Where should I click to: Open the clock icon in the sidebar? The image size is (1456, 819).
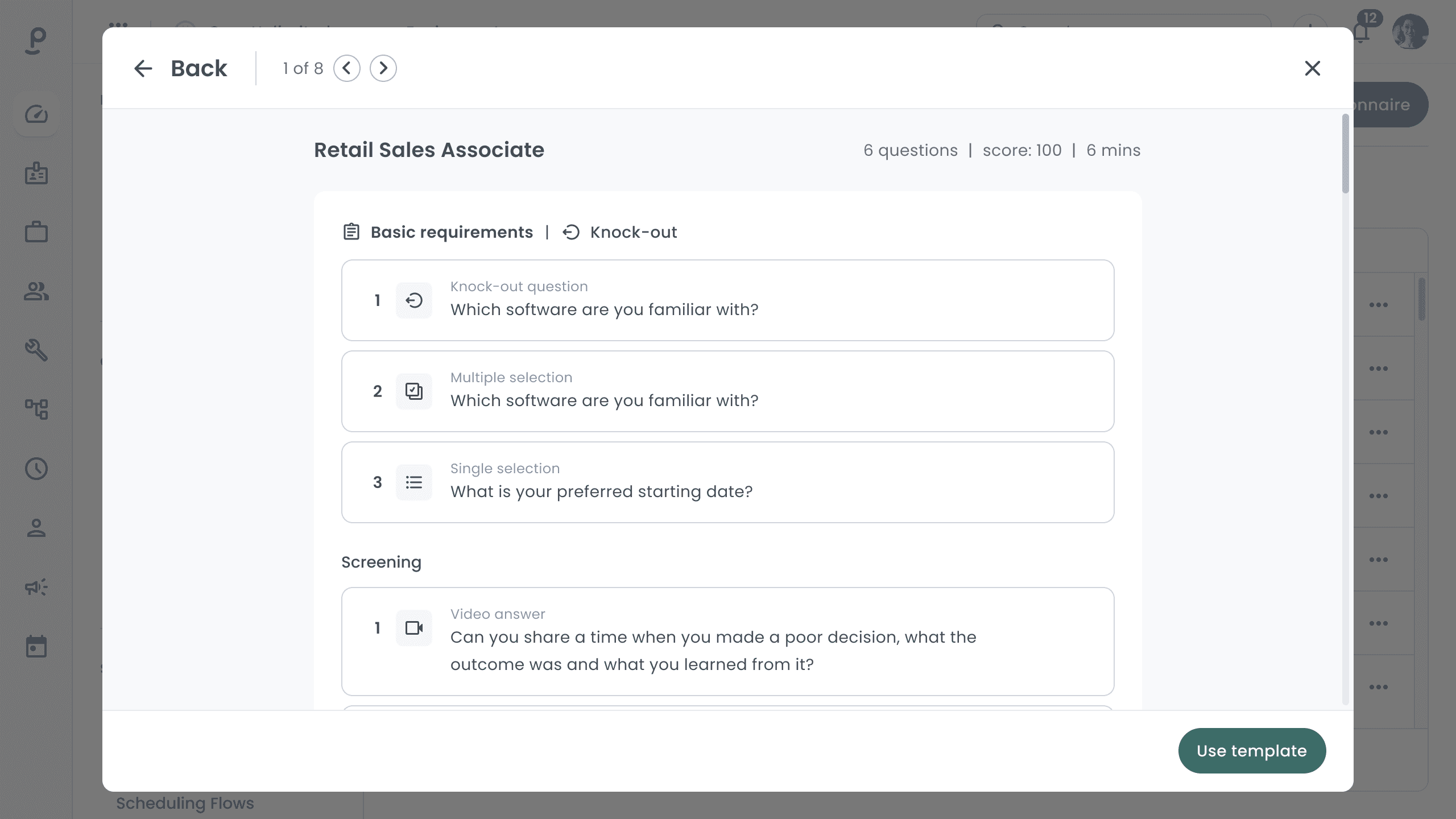point(36,469)
